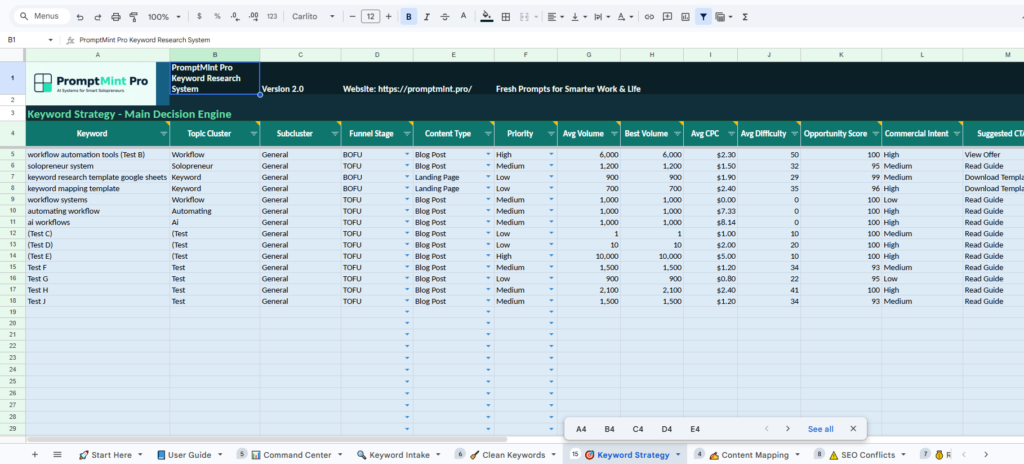
Task: Click the formula bar text
Action: (145, 40)
